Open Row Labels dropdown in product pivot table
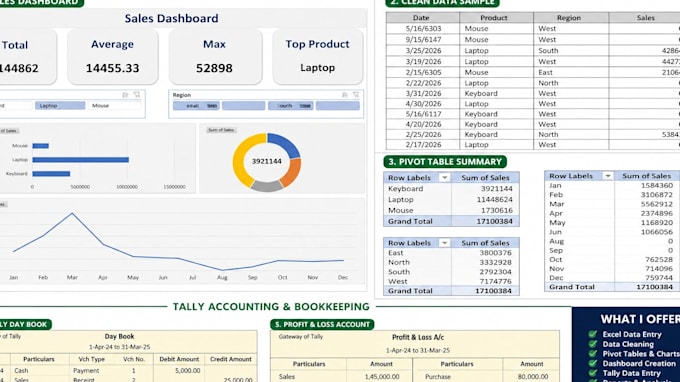 pos(444,177)
